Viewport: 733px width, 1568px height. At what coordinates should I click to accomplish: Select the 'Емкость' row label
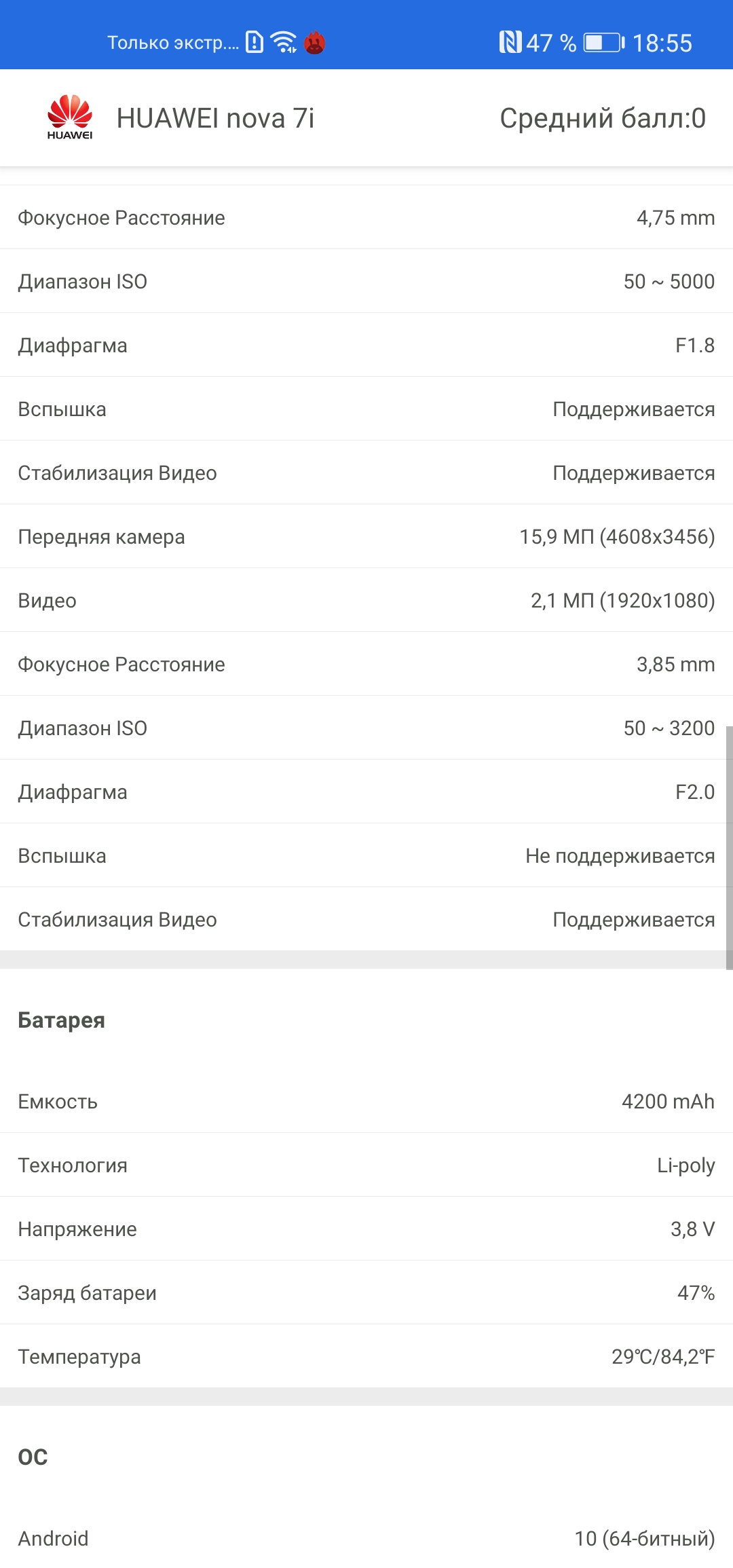(58, 1102)
